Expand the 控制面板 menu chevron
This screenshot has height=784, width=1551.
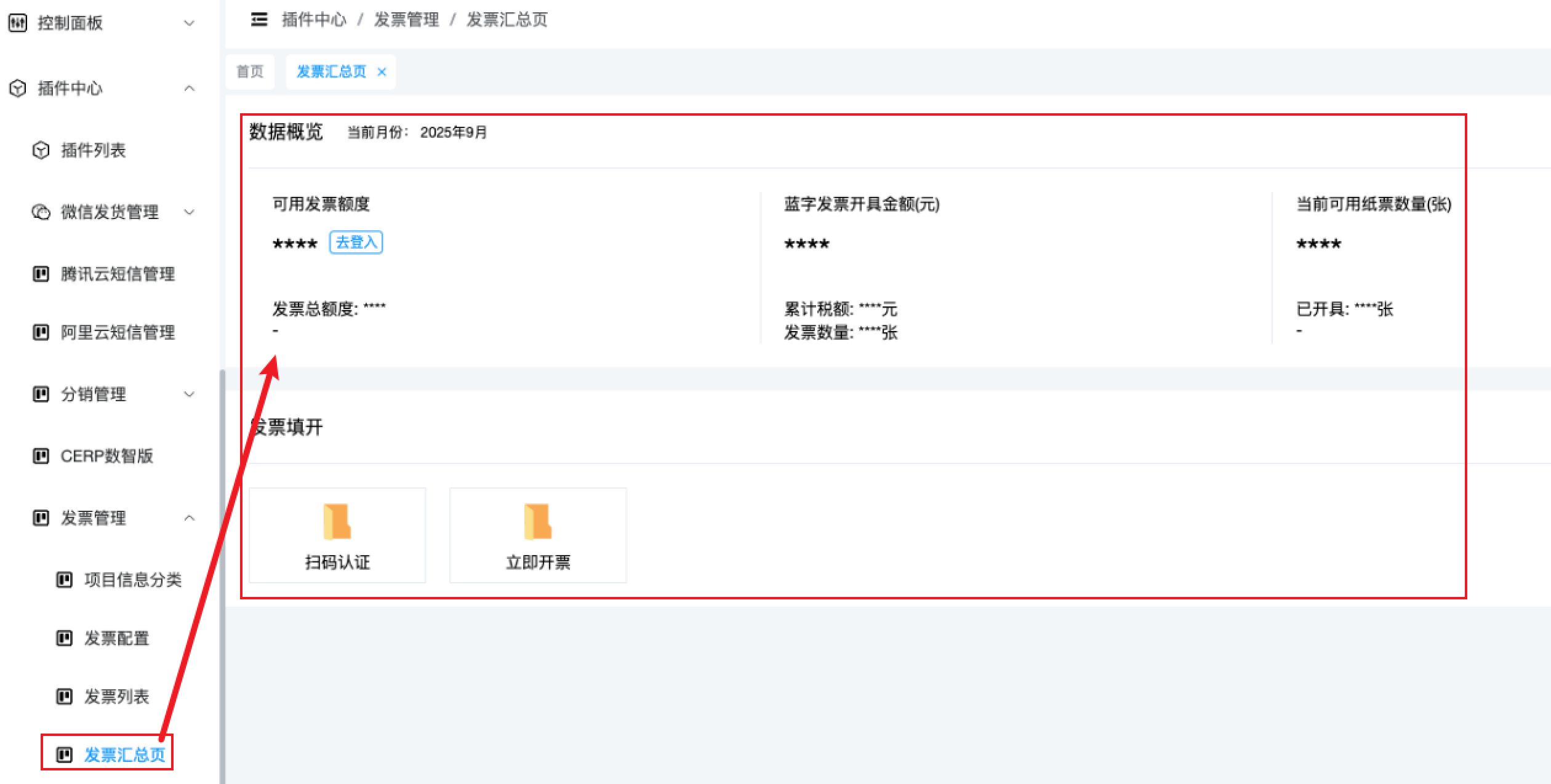(190, 23)
